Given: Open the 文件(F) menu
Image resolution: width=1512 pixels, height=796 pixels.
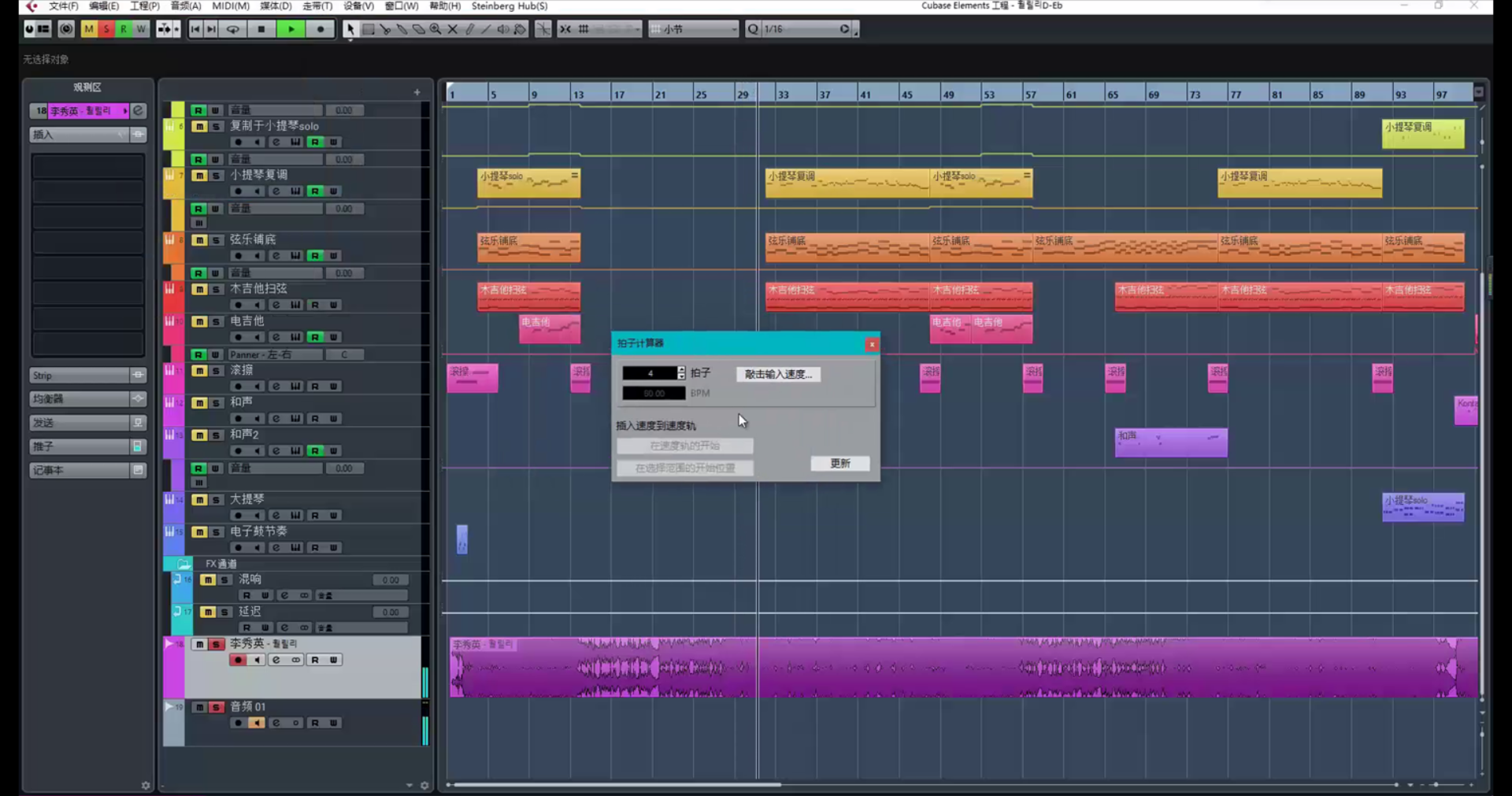Looking at the screenshot, I should (64, 6).
